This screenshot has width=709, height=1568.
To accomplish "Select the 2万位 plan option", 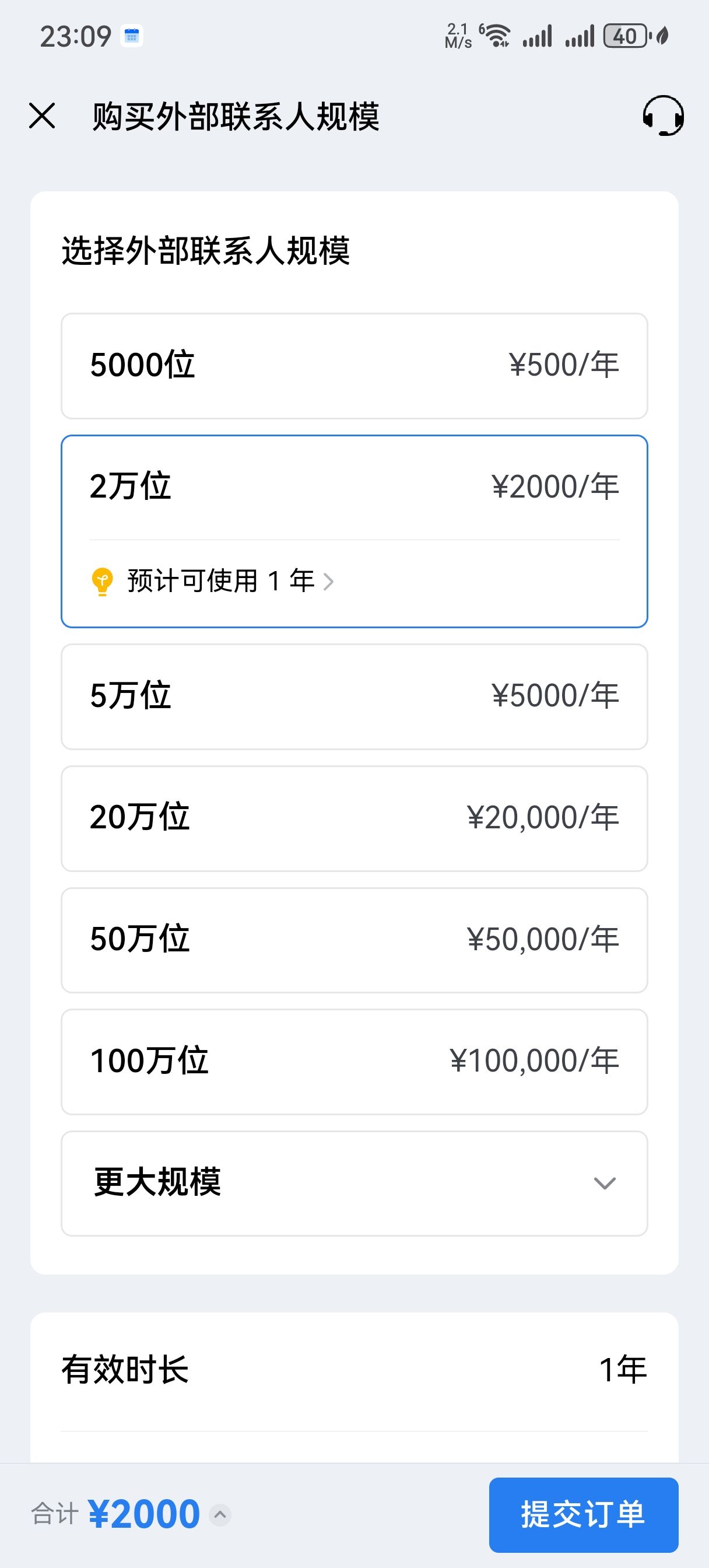I will [x=354, y=487].
